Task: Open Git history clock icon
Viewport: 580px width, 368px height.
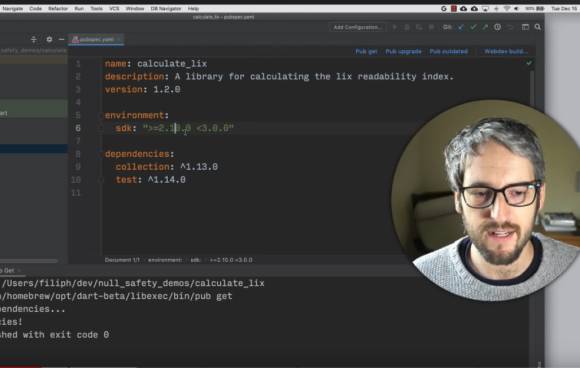Action: coord(498,27)
